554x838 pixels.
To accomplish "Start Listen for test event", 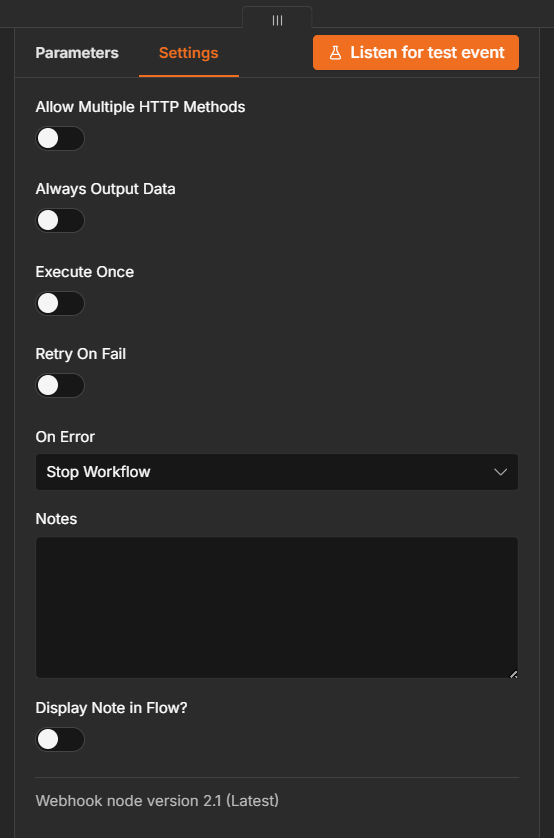I will (x=416, y=52).
